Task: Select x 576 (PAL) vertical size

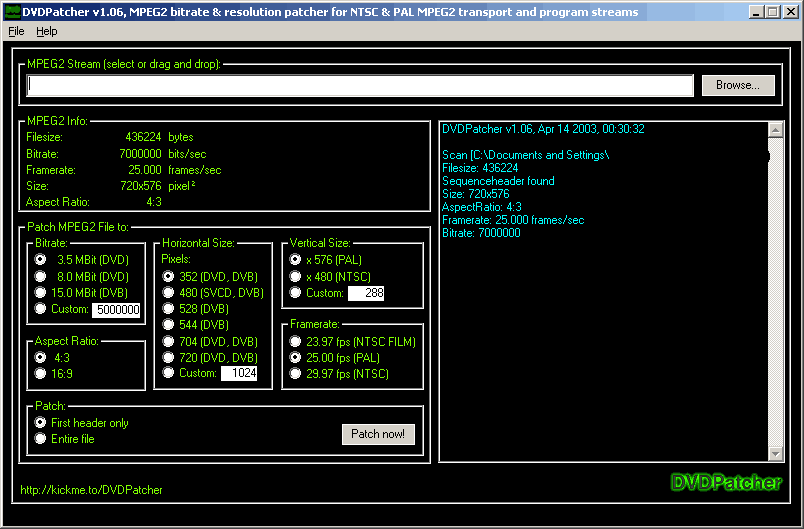Action: click(295, 260)
